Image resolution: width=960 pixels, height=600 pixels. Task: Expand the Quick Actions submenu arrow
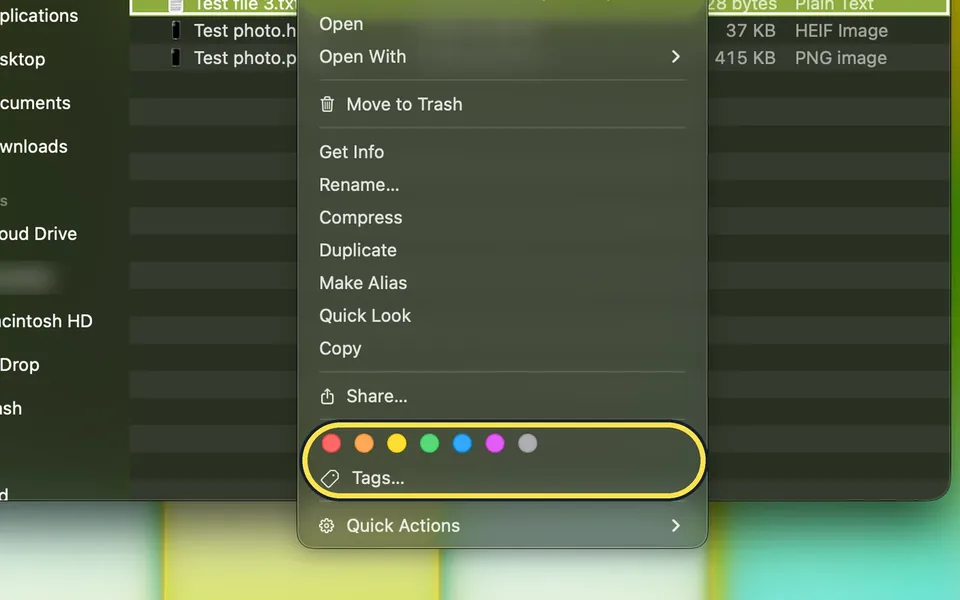click(675, 525)
